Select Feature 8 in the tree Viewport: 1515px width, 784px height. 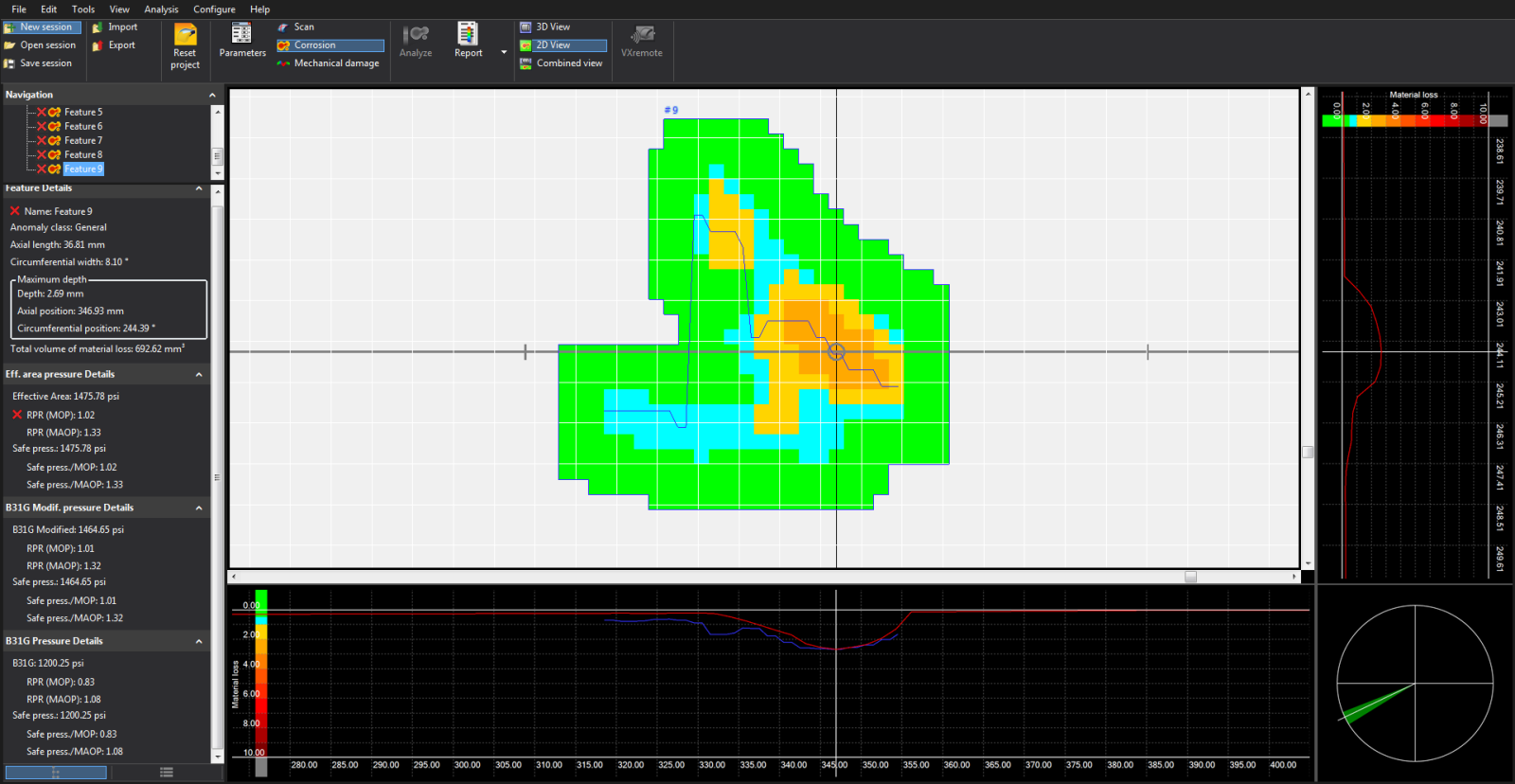coord(83,154)
